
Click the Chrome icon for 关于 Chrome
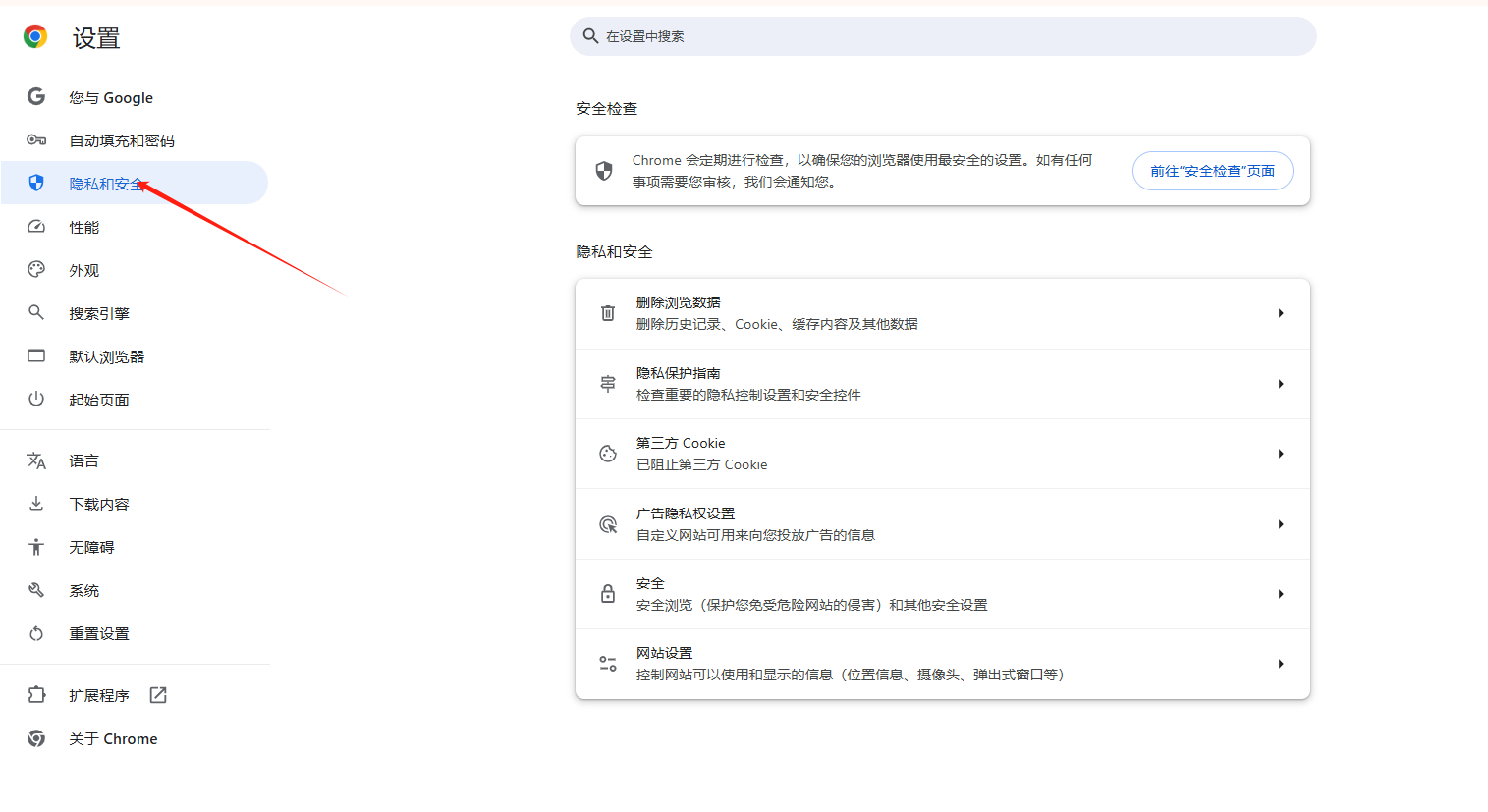coord(36,738)
